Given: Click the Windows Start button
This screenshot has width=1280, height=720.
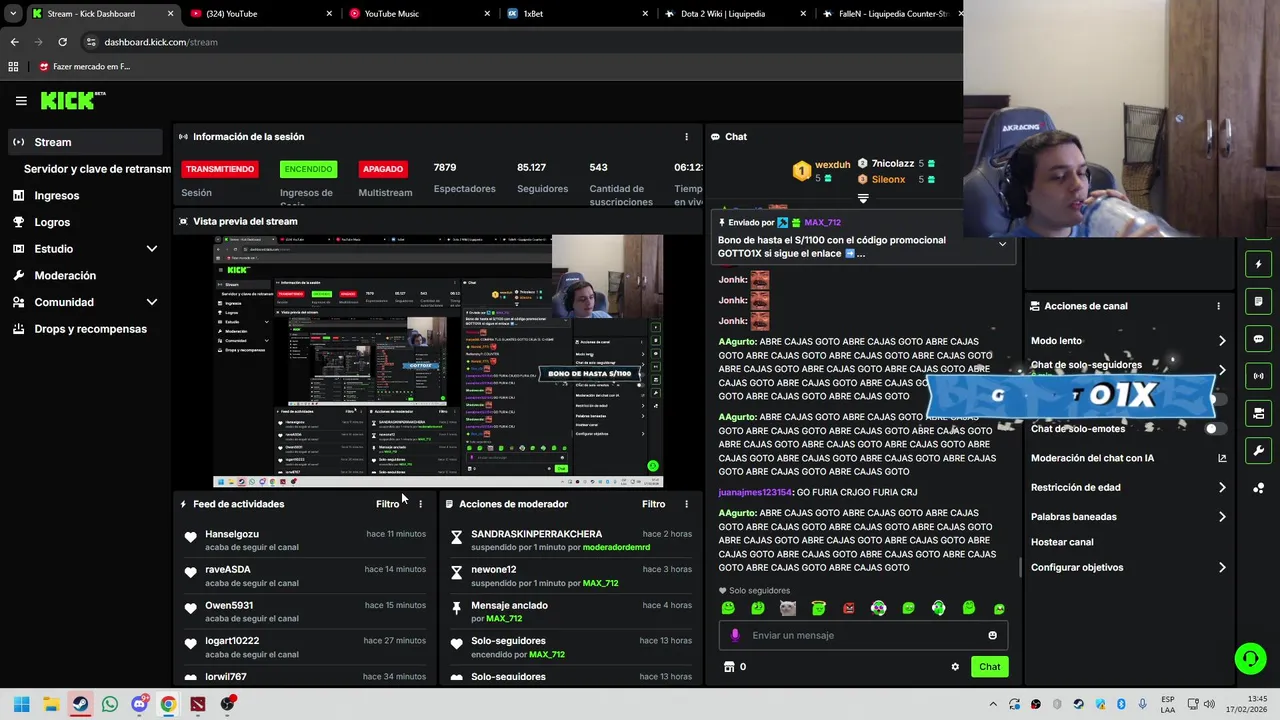Looking at the screenshot, I should [x=21, y=704].
